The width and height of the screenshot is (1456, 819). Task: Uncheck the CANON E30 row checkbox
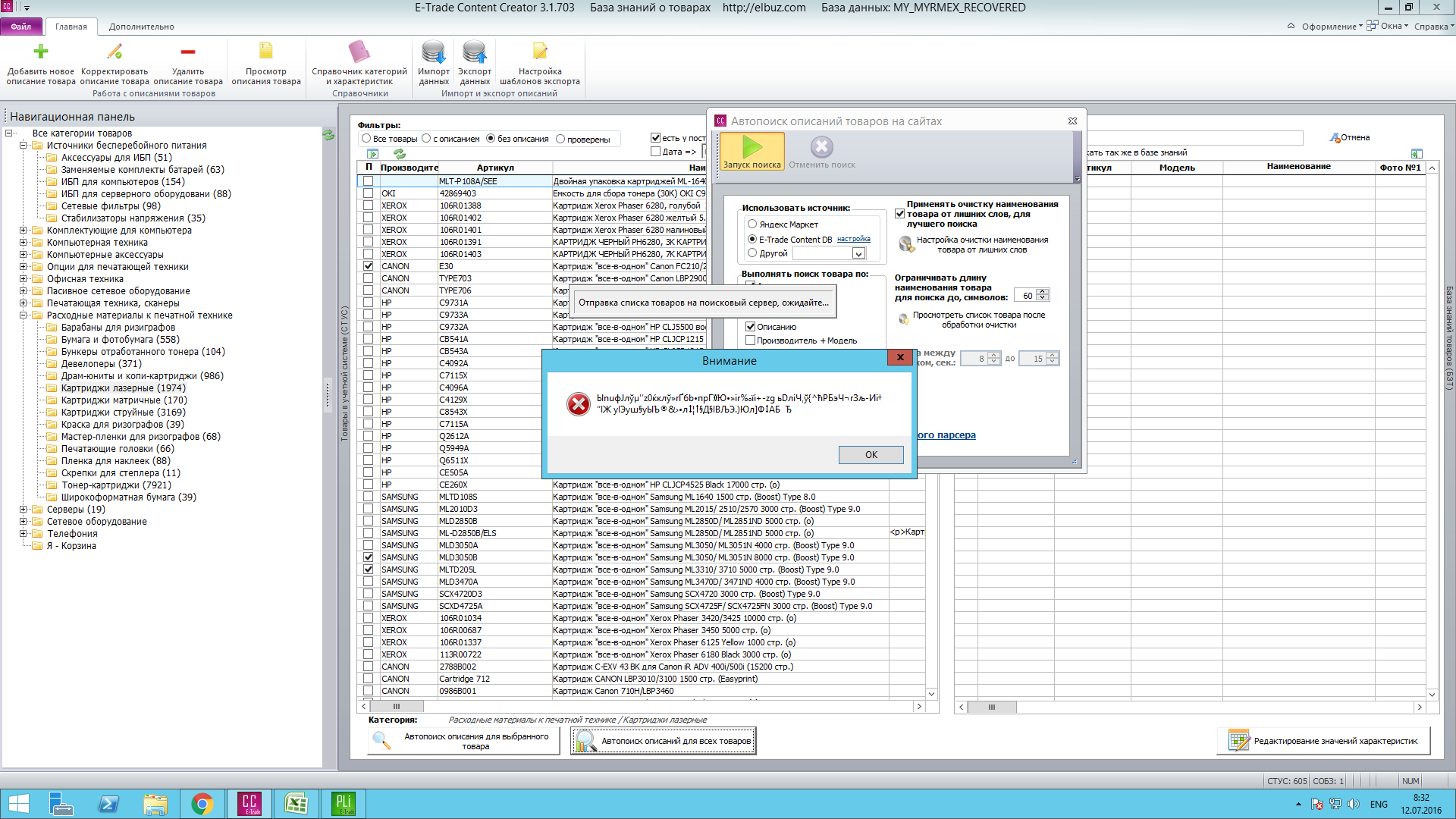click(369, 266)
